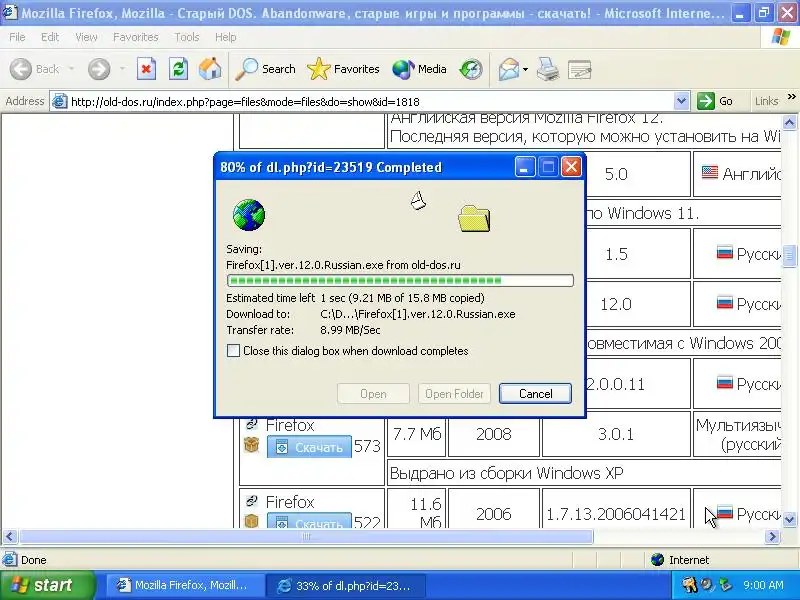Click the Refresh page icon
Viewport: 800px width, 600px height.
(x=178, y=69)
